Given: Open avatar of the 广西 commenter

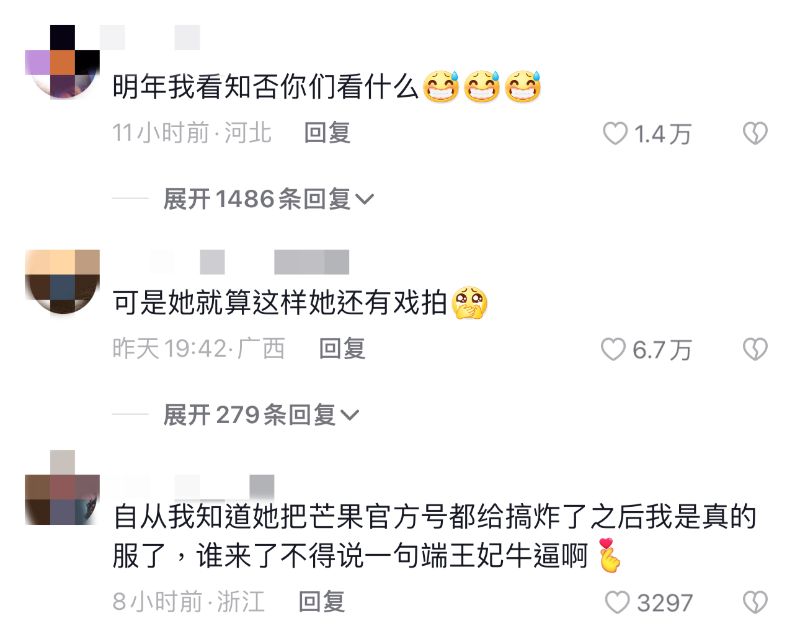Looking at the screenshot, I should pos(62,282).
